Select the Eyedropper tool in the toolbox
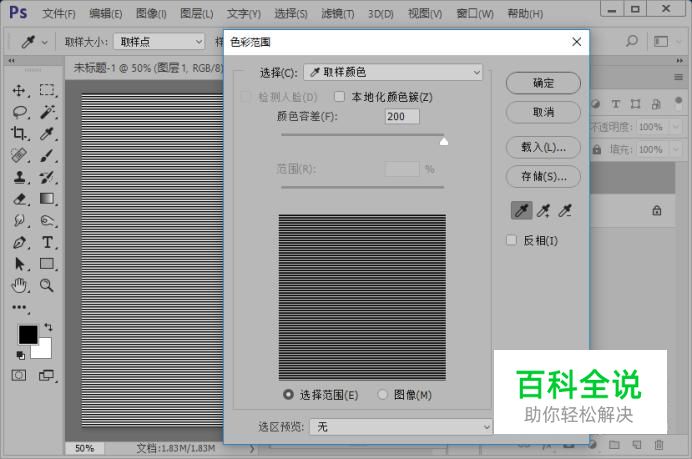The height and width of the screenshot is (459, 692). pyautogui.click(x=47, y=133)
